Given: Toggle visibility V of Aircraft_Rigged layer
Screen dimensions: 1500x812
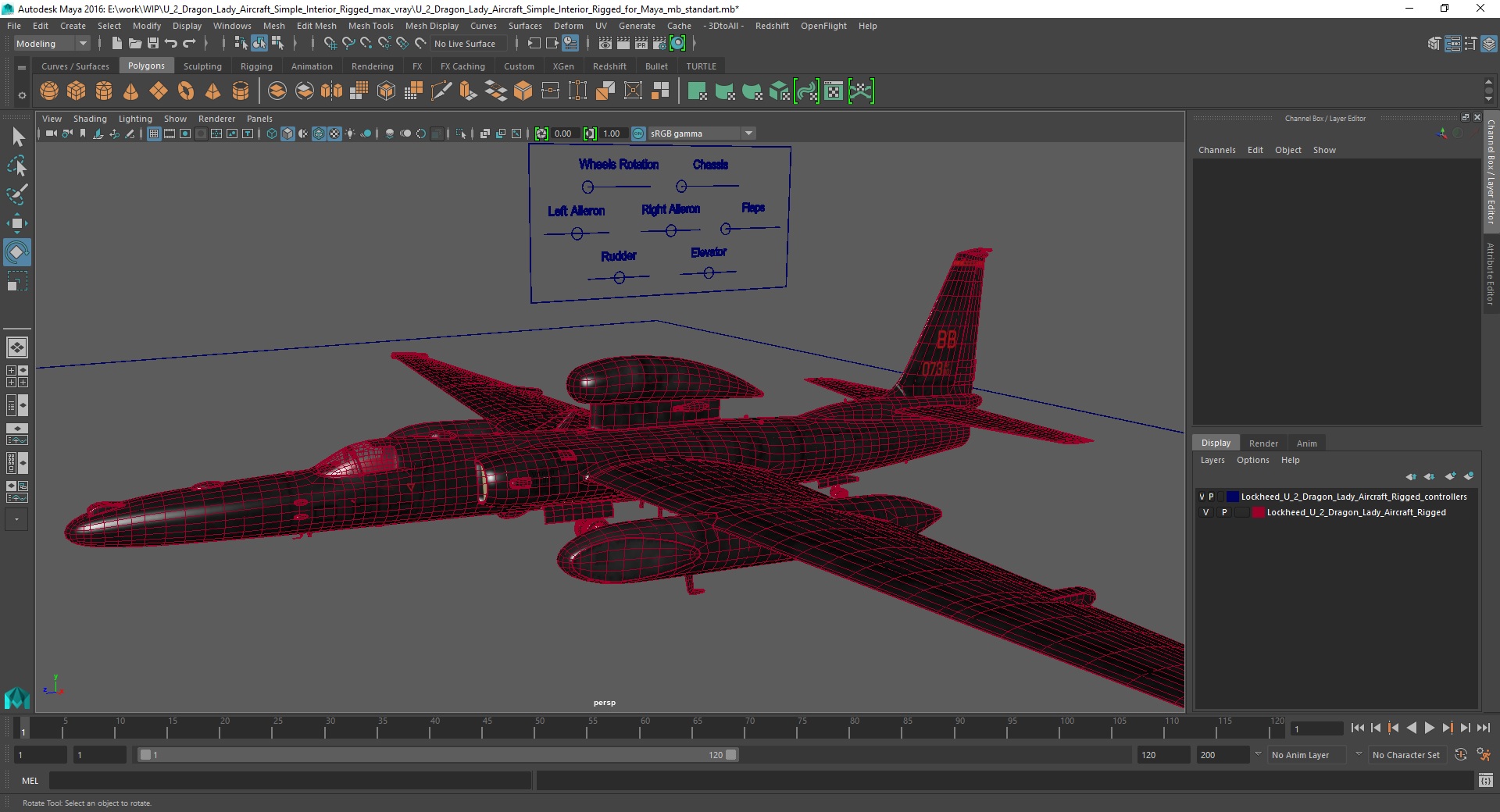Looking at the screenshot, I should [1205, 513].
